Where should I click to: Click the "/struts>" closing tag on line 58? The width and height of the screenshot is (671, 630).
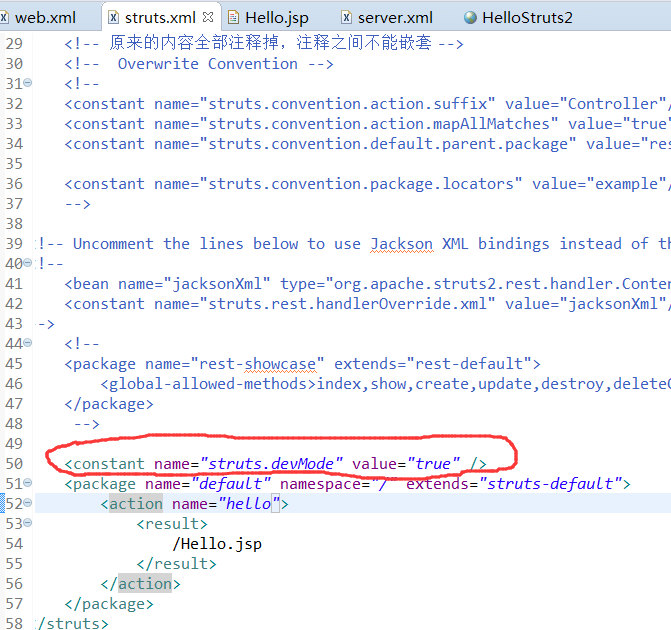(x=73, y=623)
